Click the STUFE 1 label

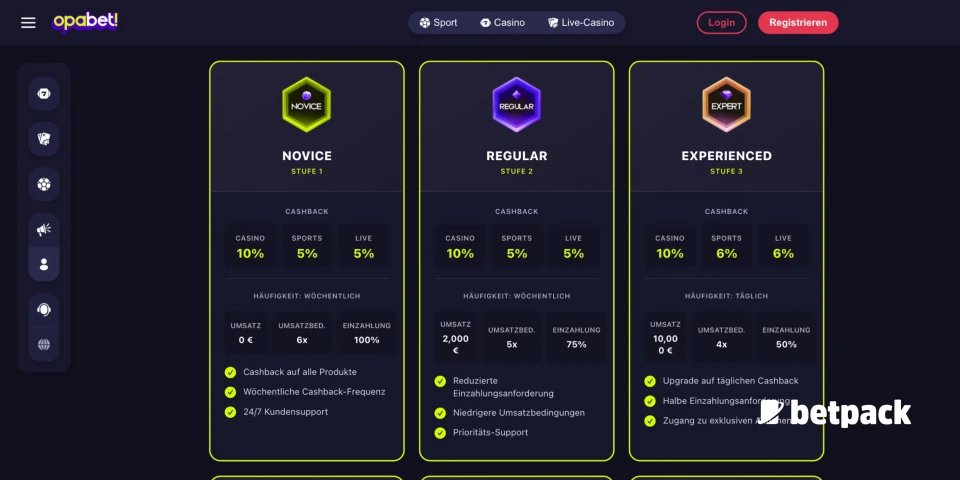point(307,171)
